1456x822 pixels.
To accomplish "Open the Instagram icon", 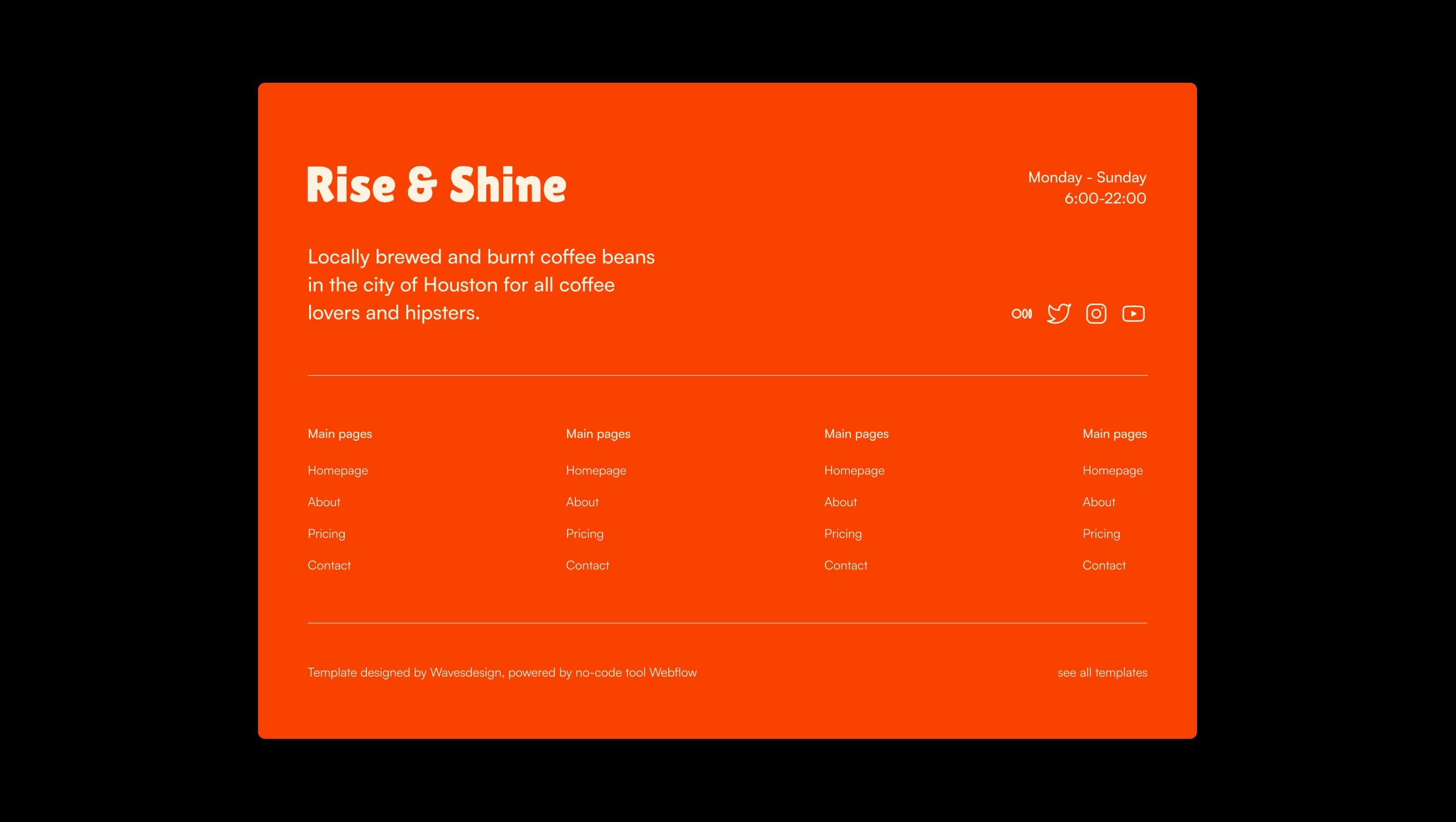I will (x=1096, y=314).
